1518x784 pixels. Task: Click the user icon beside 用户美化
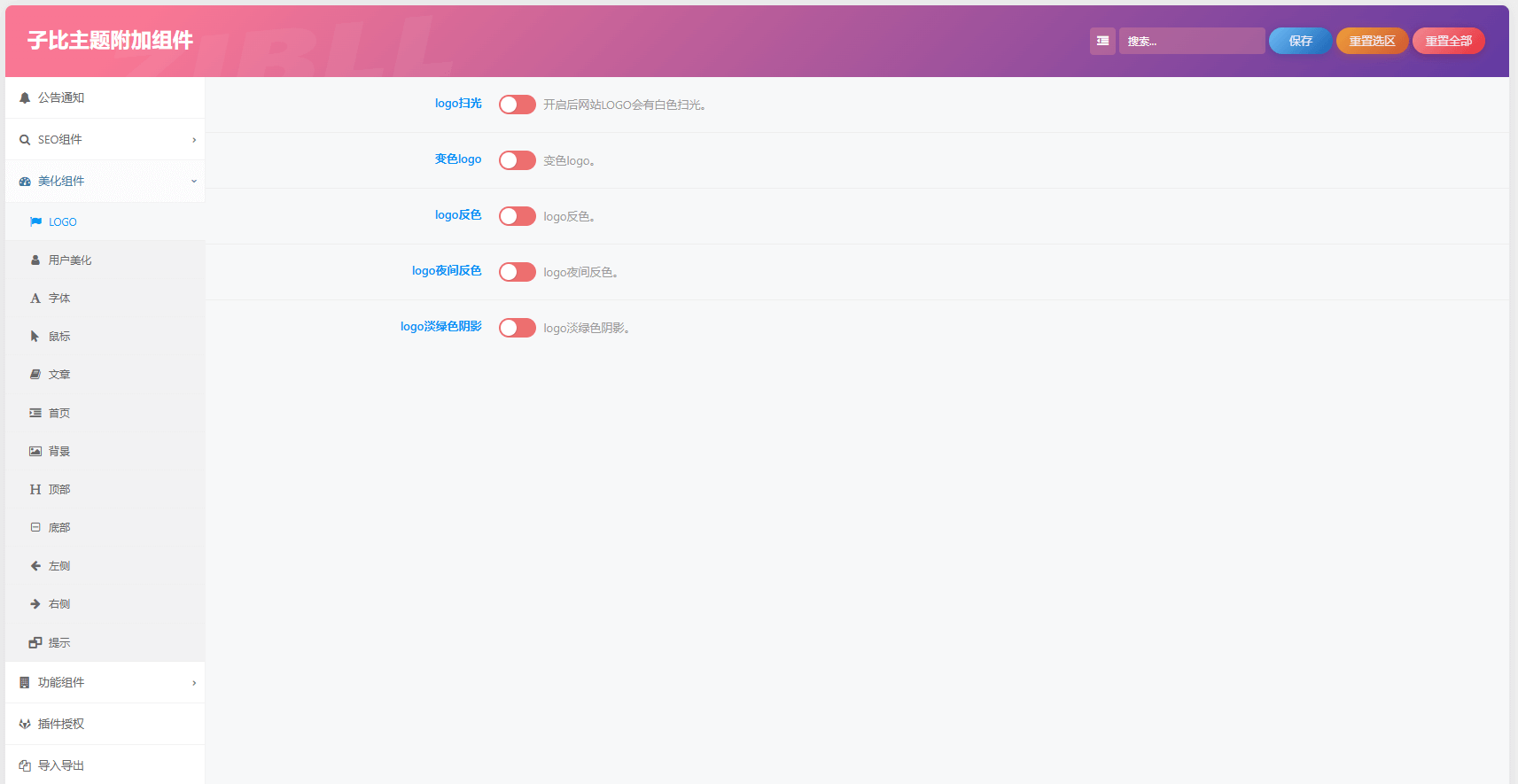pyautogui.click(x=35, y=260)
